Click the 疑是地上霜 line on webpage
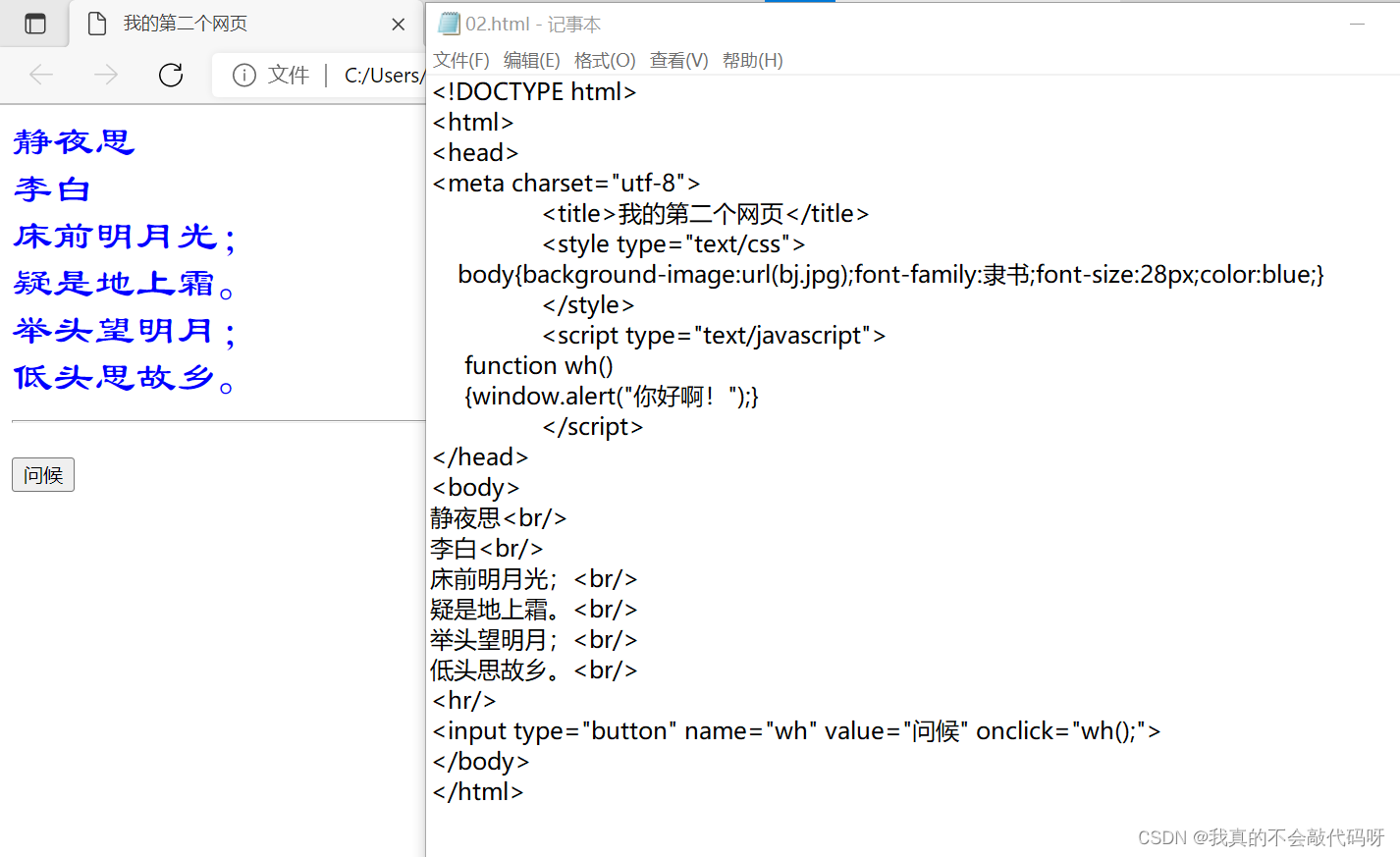The width and height of the screenshot is (1400, 857). tap(125, 284)
